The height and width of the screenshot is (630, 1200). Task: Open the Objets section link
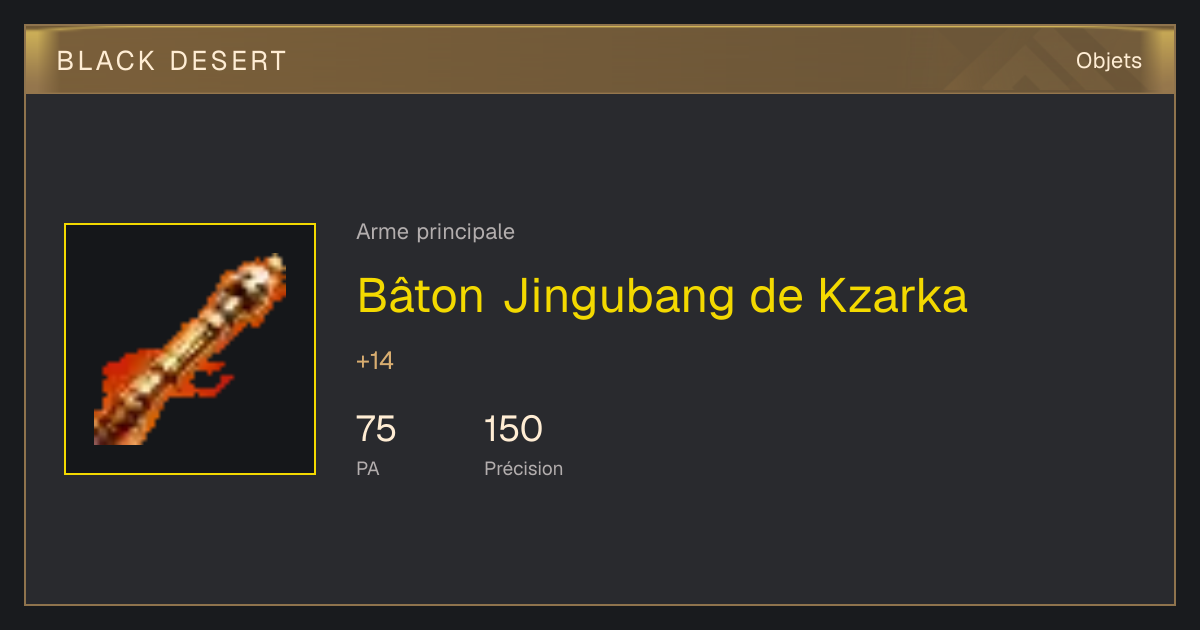(1108, 61)
